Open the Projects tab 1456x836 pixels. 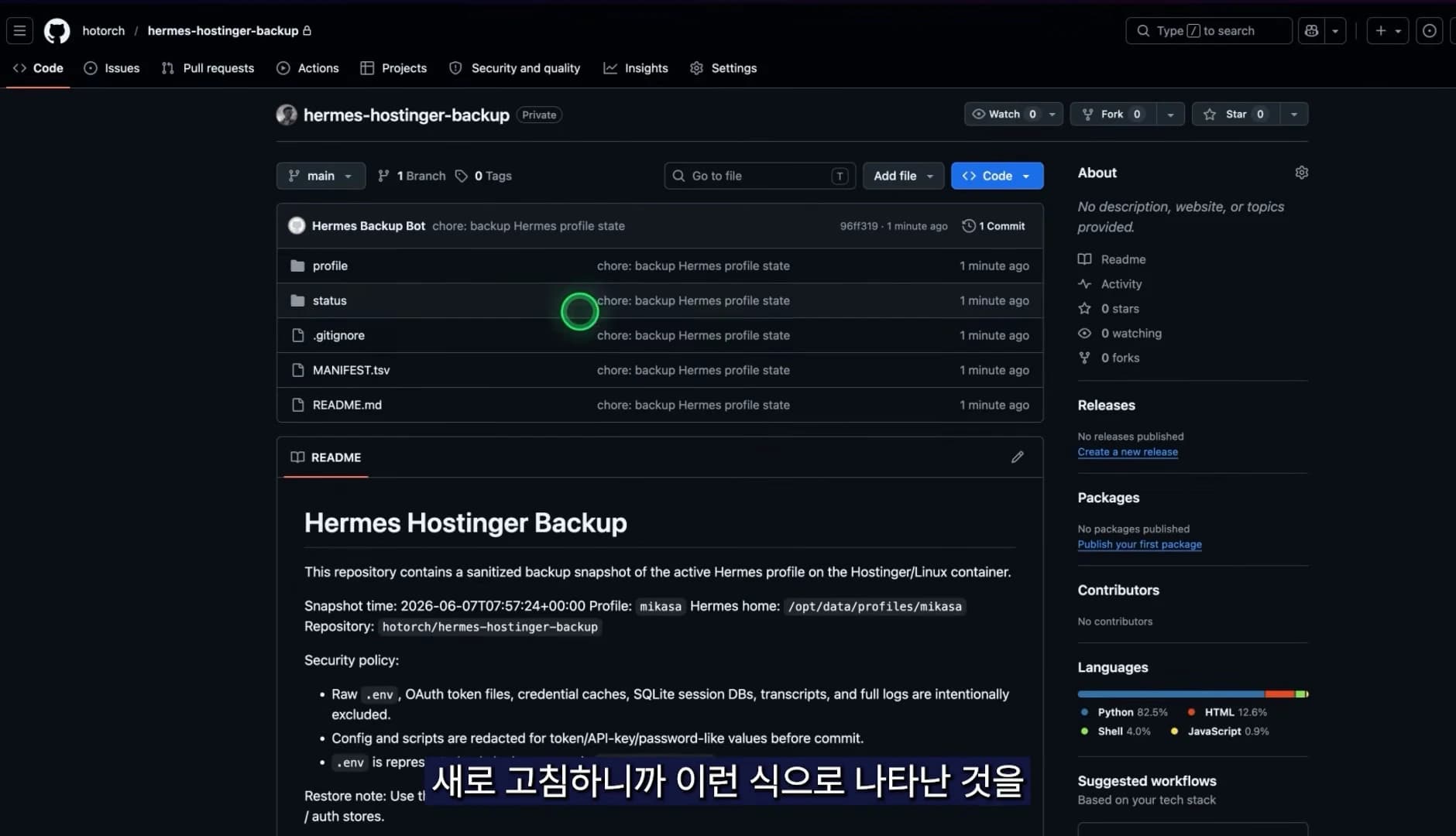[x=393, y=68]
